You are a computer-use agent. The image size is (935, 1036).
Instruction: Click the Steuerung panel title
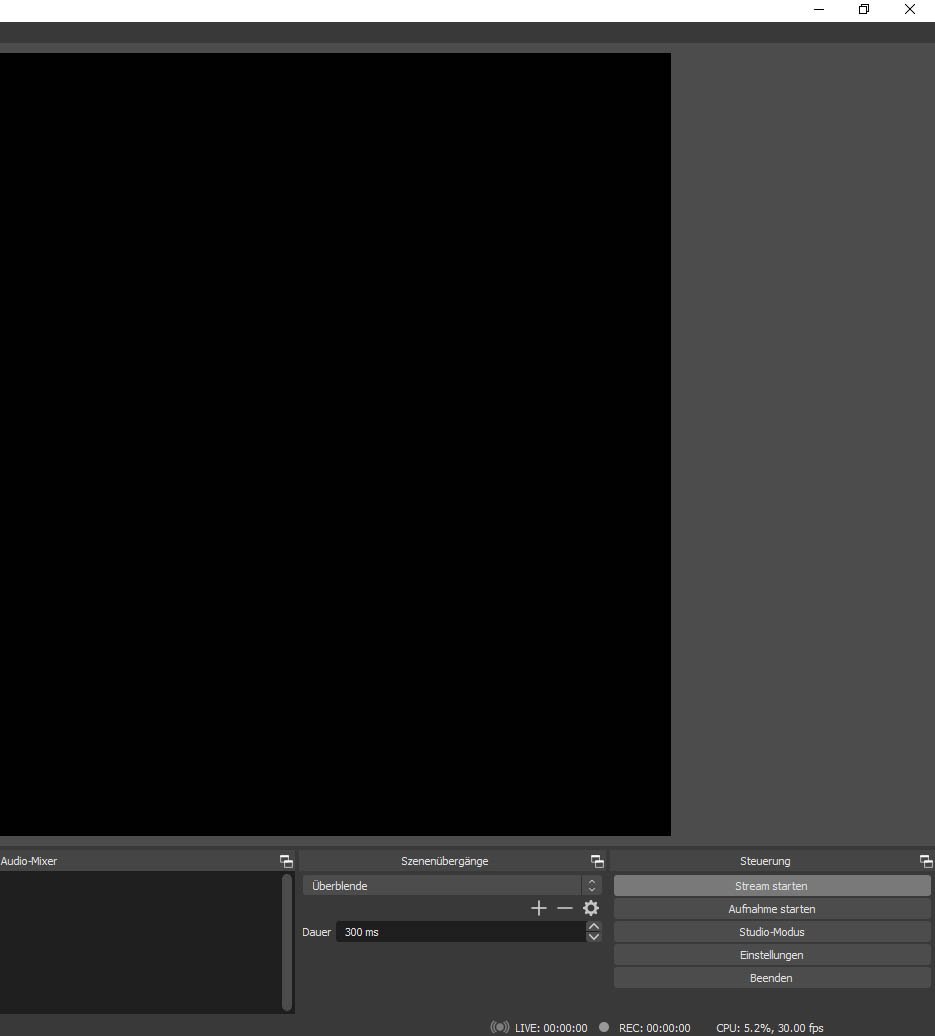click(765, 861)
